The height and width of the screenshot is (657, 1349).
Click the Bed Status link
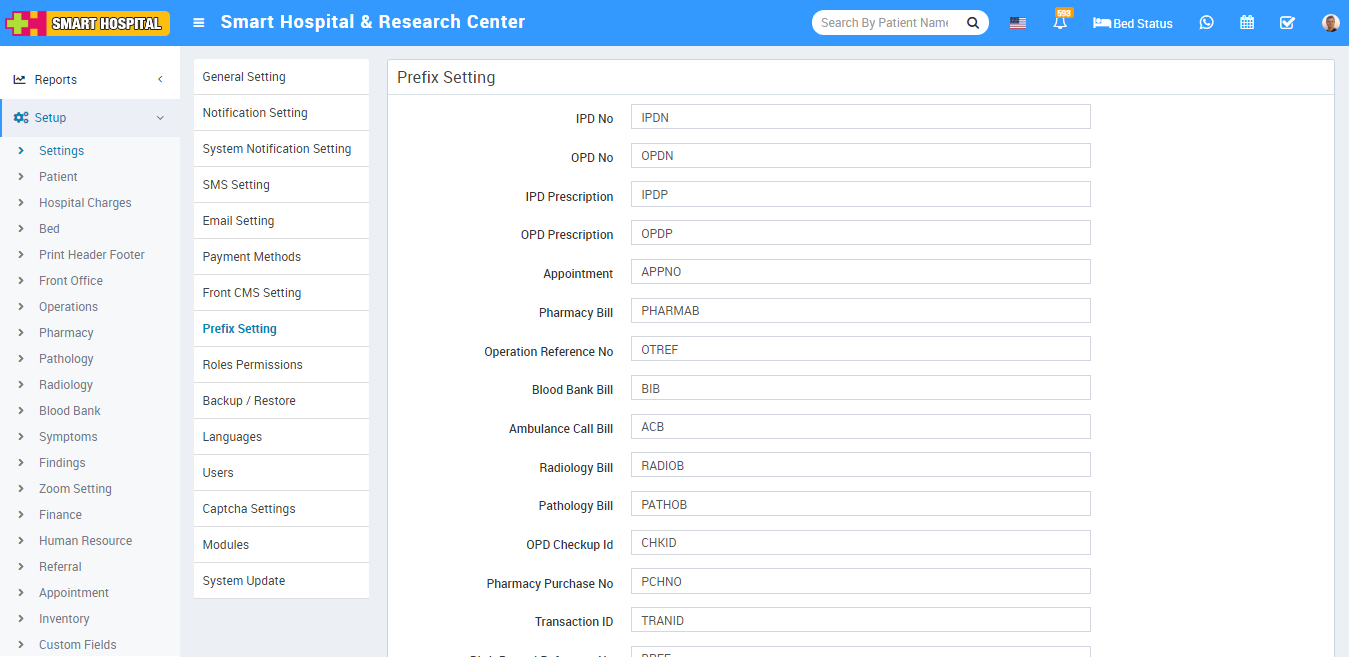point(1133,23)
